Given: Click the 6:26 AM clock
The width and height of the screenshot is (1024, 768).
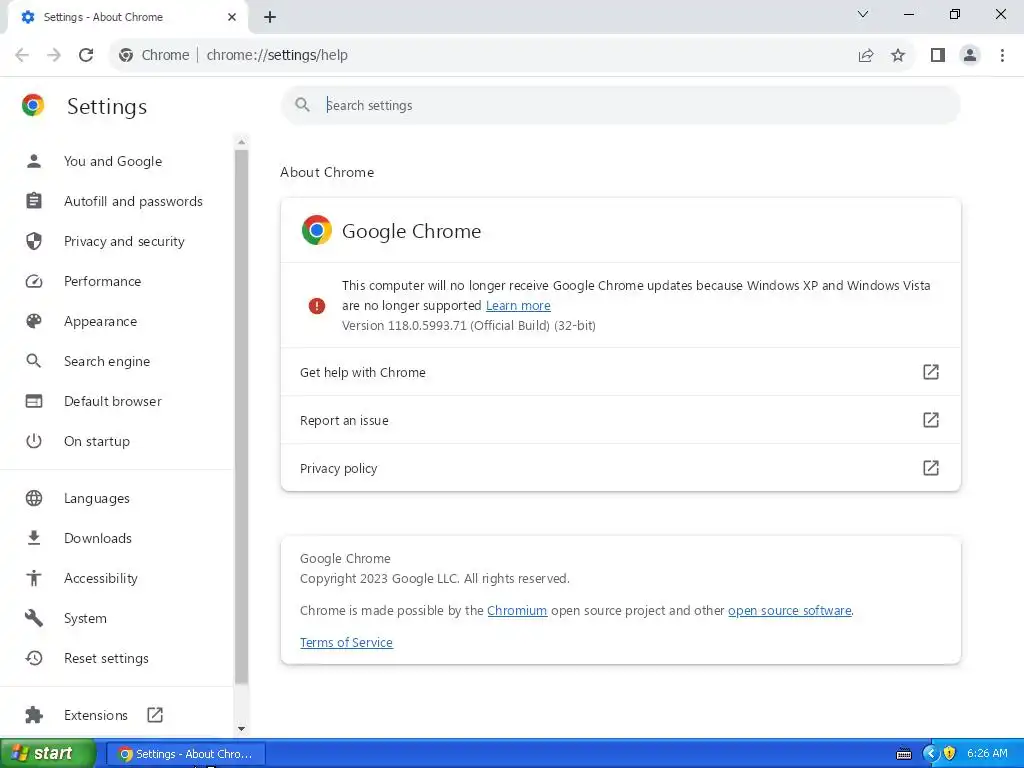Looking at the screenshot, I should [x=987, y=753].
